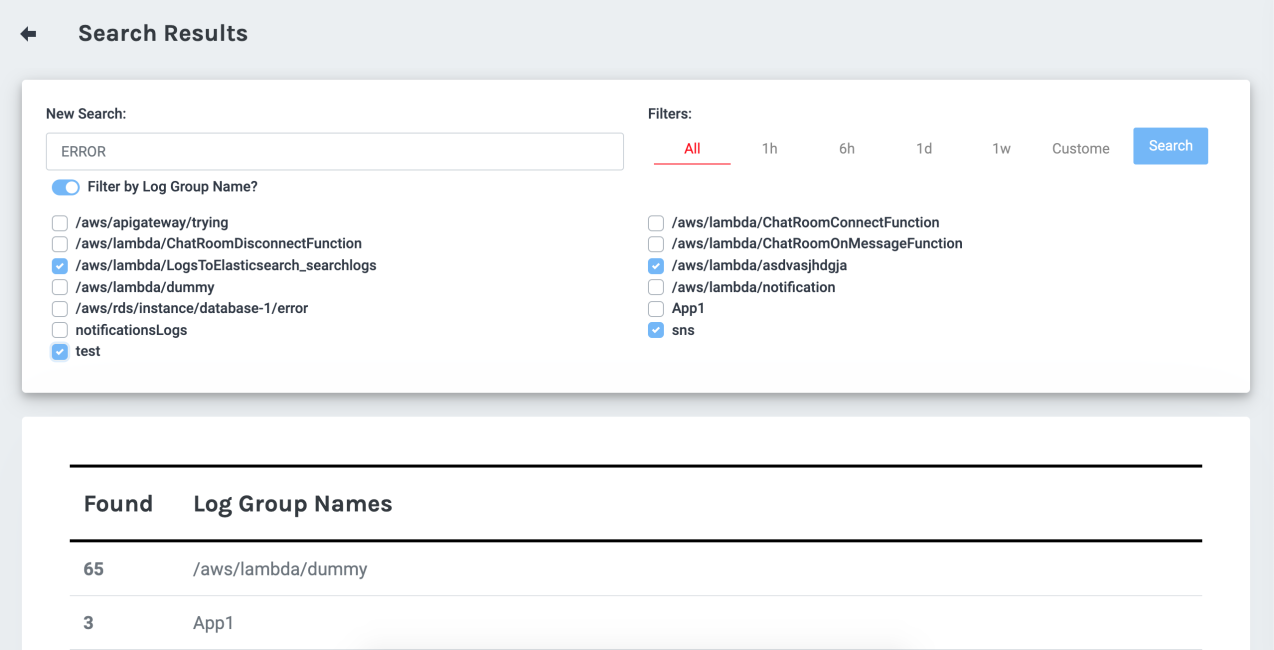Uncheck the LogsToElasticsearch_searchlogs checkbox
This screenshot has width=1274, height=650.
60,266
